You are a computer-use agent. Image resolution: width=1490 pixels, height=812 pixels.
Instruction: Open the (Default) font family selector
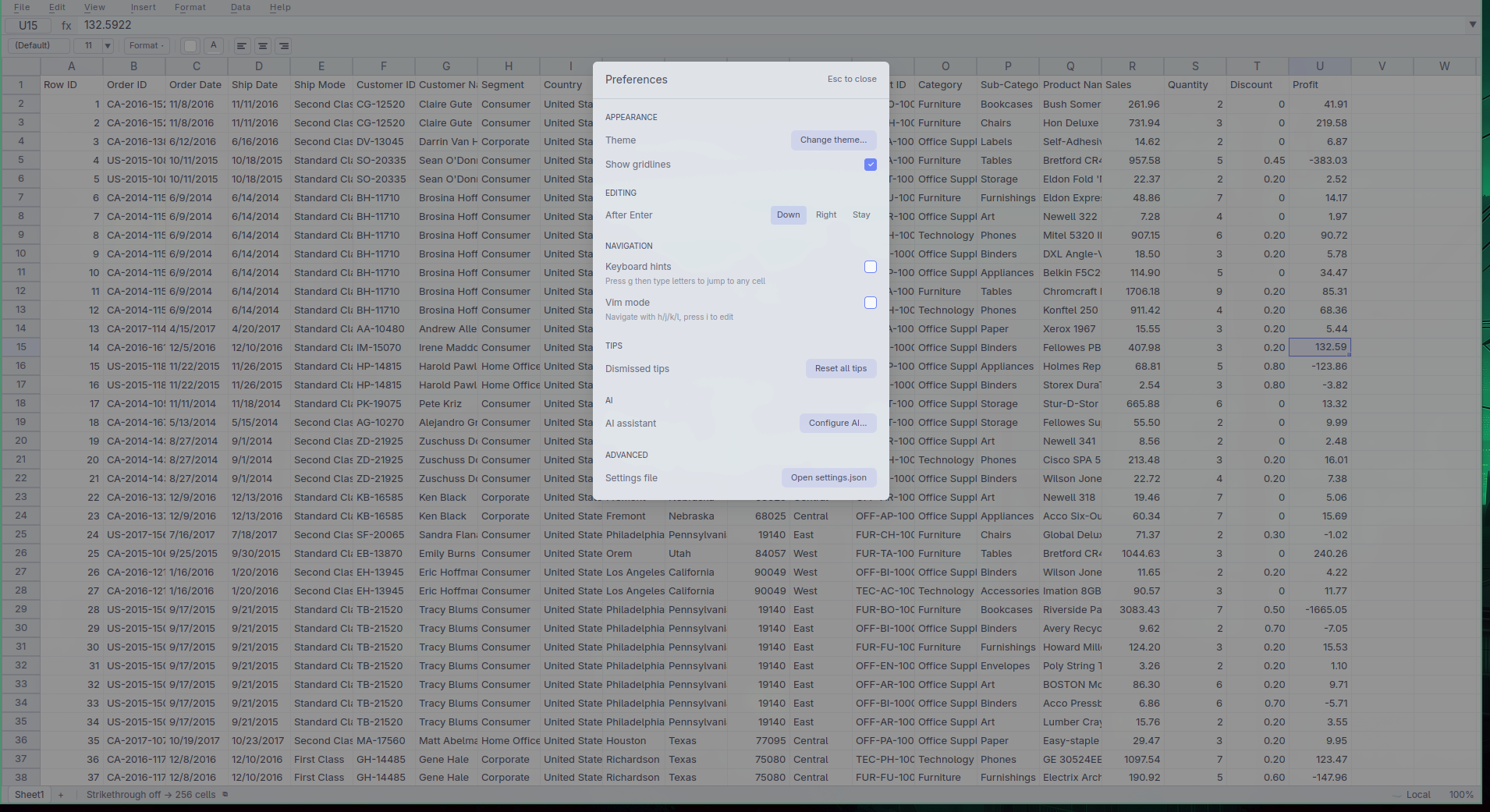[38, 46]
